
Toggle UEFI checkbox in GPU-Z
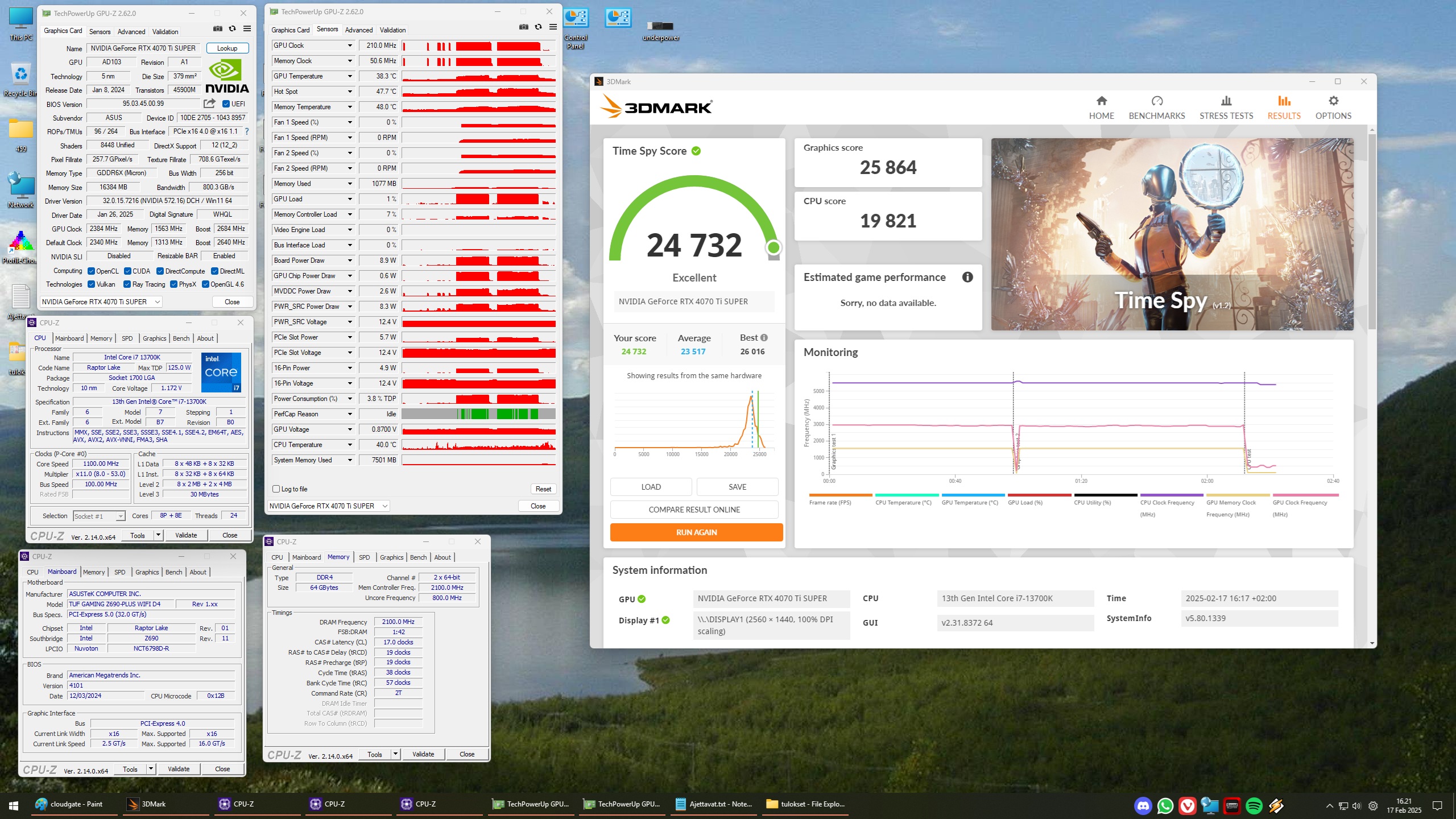226,104
